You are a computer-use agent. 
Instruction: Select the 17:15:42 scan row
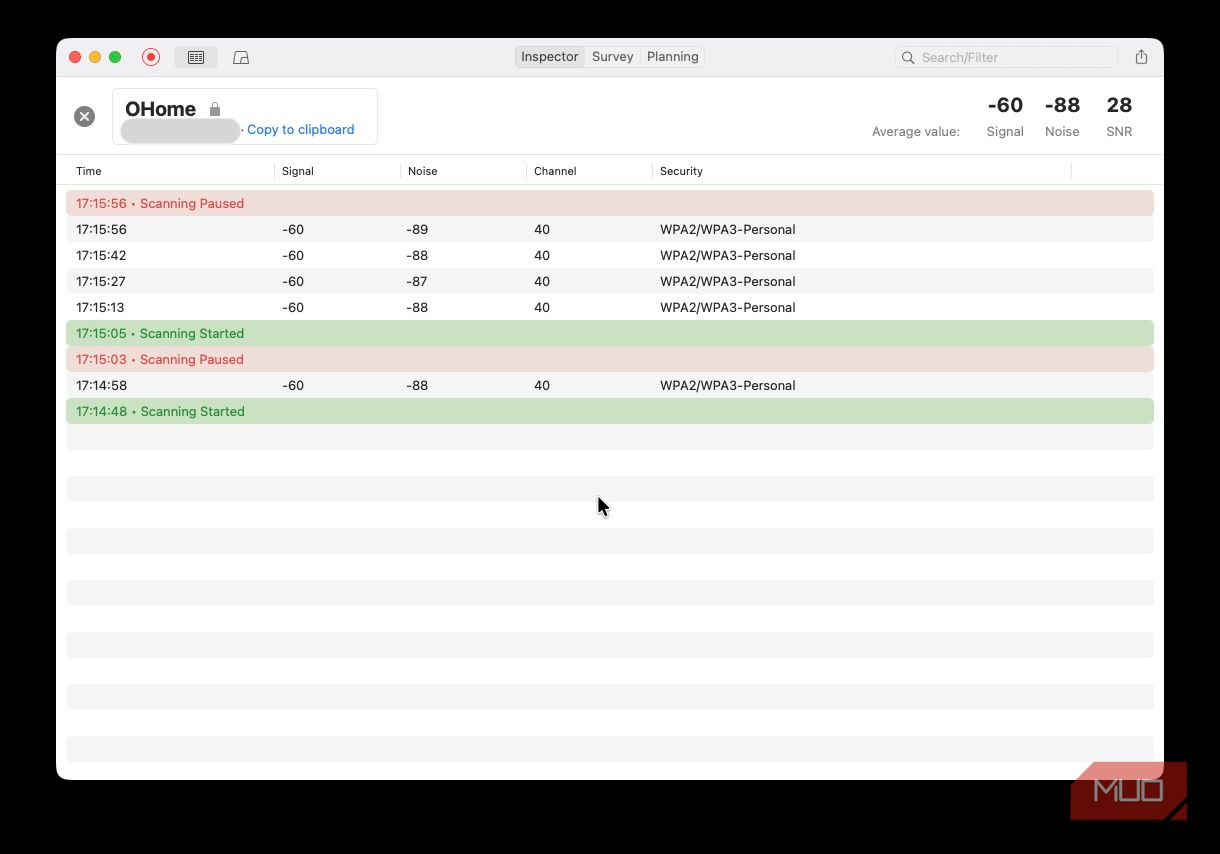[610, 255]
